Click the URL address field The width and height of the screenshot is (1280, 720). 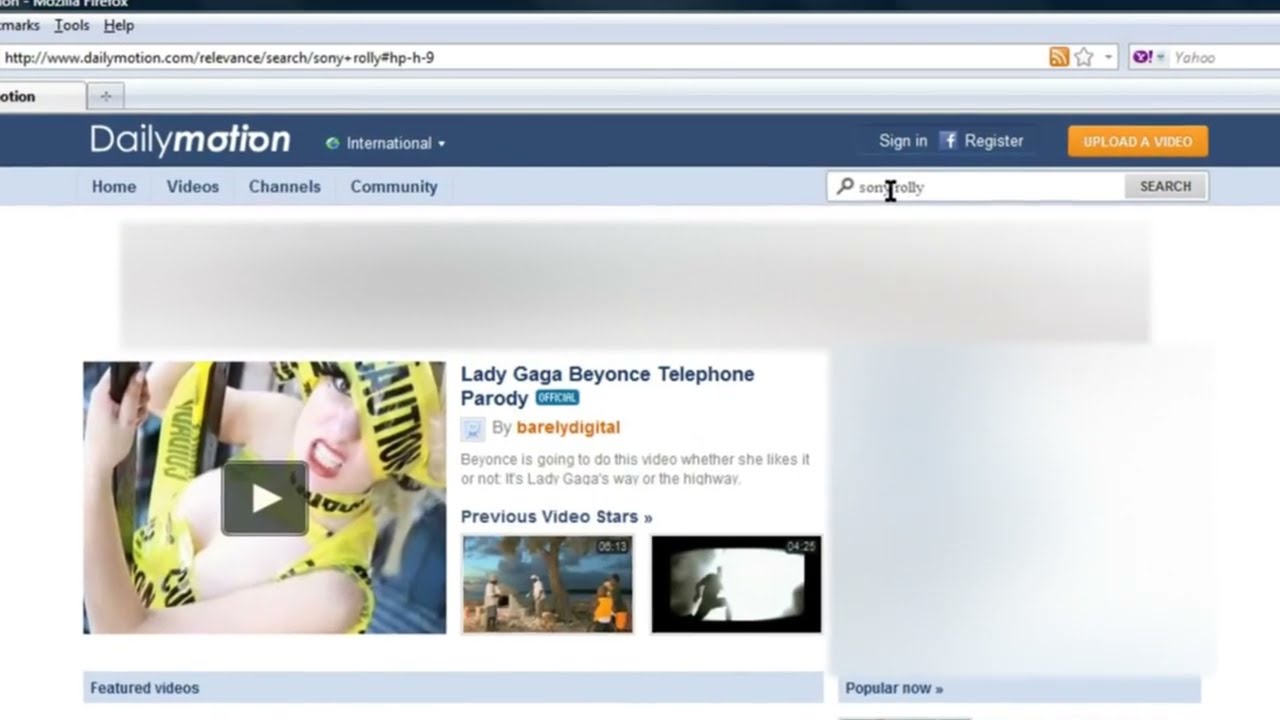(520, 58)
